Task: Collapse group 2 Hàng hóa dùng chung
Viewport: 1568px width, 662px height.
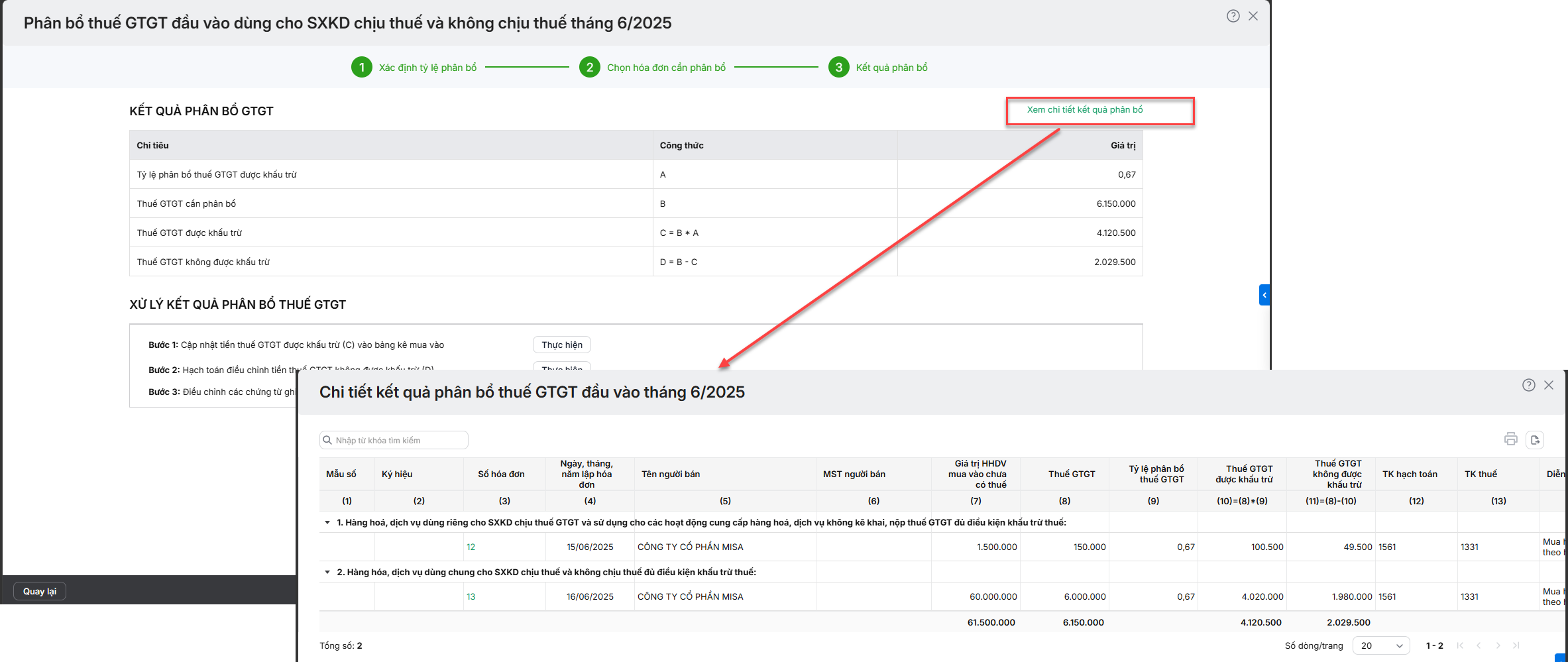Action: coord(327,572)
